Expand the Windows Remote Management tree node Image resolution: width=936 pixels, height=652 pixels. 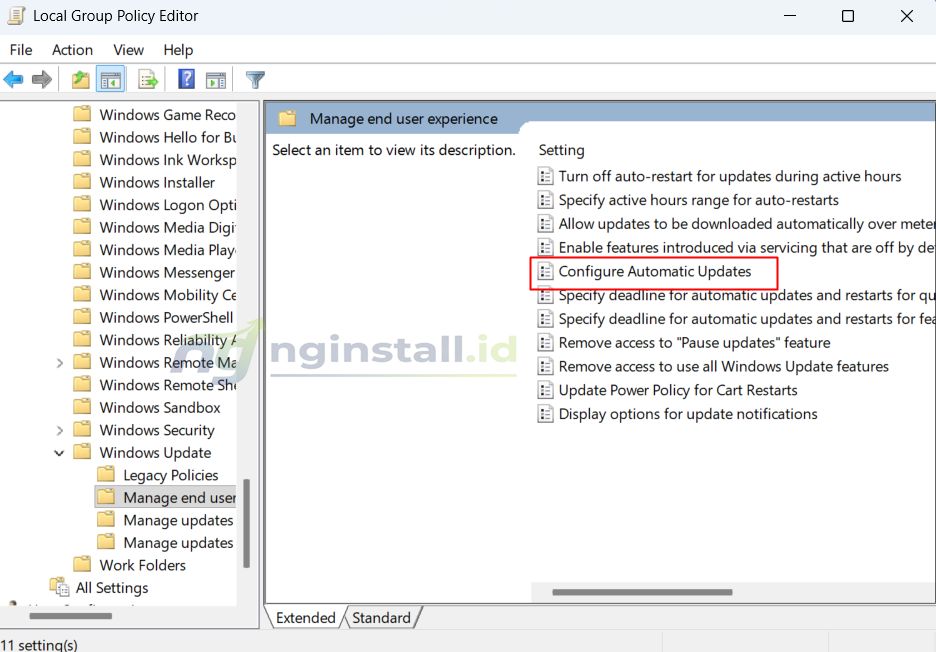pyautogui.click(x=60, y=362)
